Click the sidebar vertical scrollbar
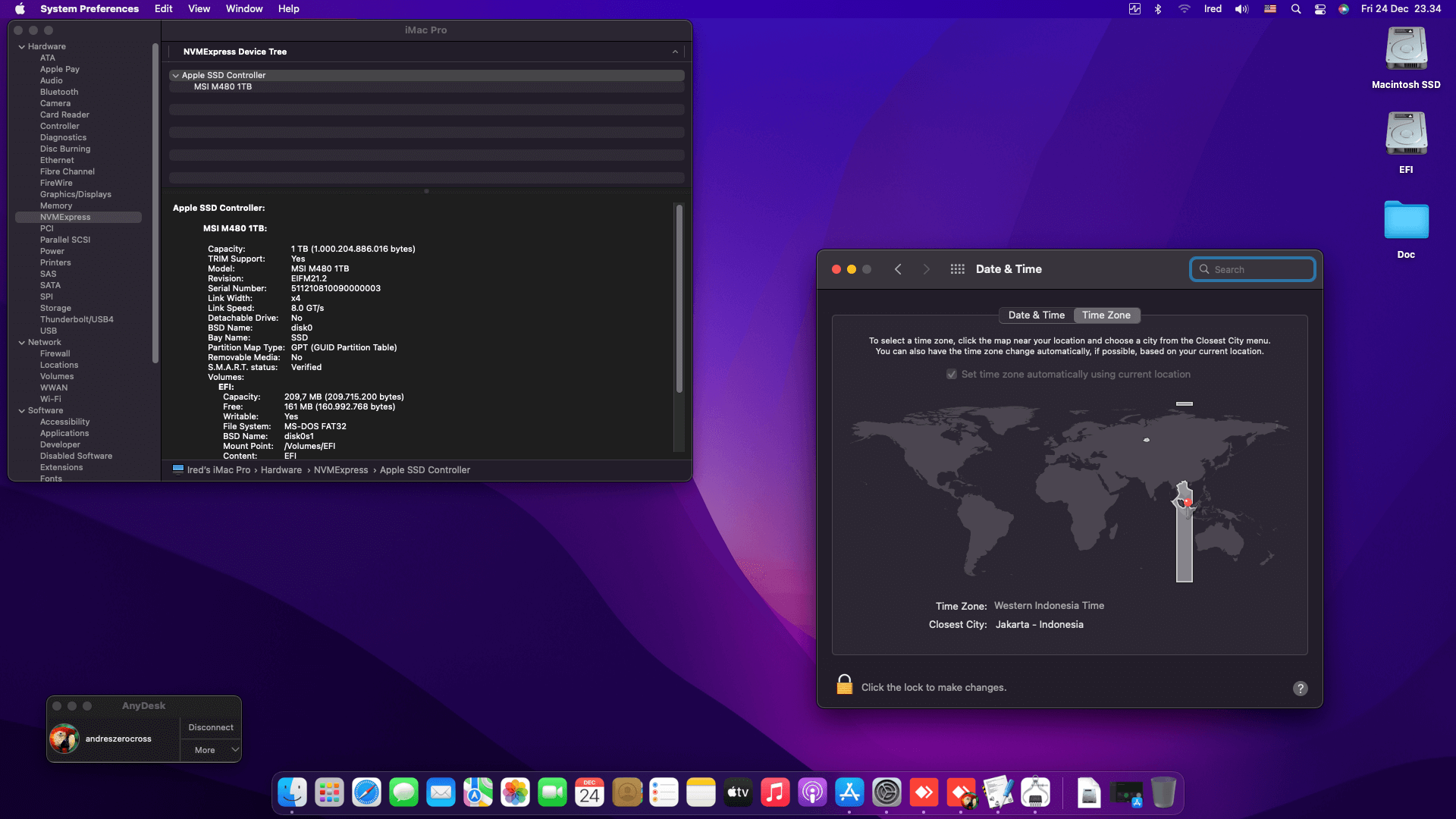The image size is (1456, 819). pos(155,203)
